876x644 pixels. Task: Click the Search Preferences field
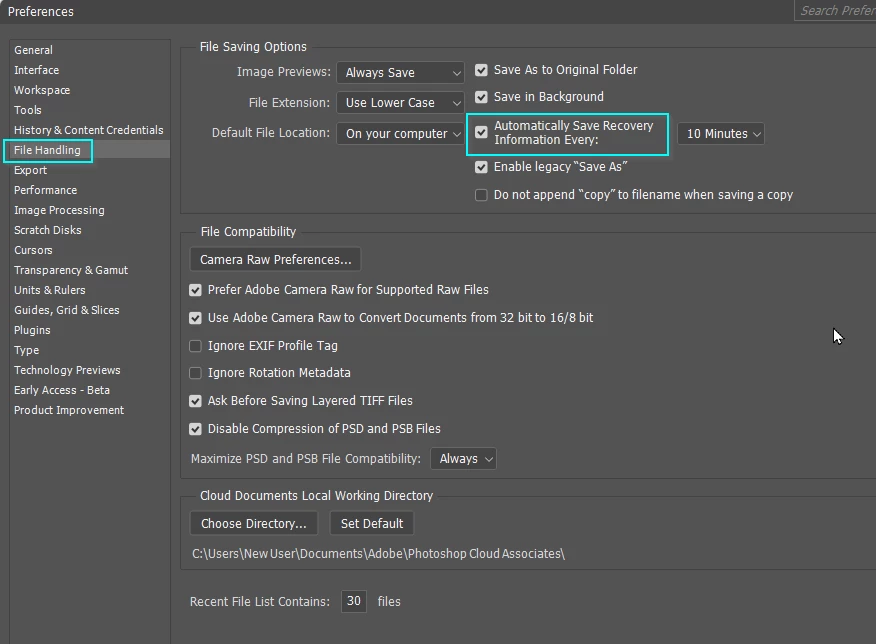pos(835,11)
